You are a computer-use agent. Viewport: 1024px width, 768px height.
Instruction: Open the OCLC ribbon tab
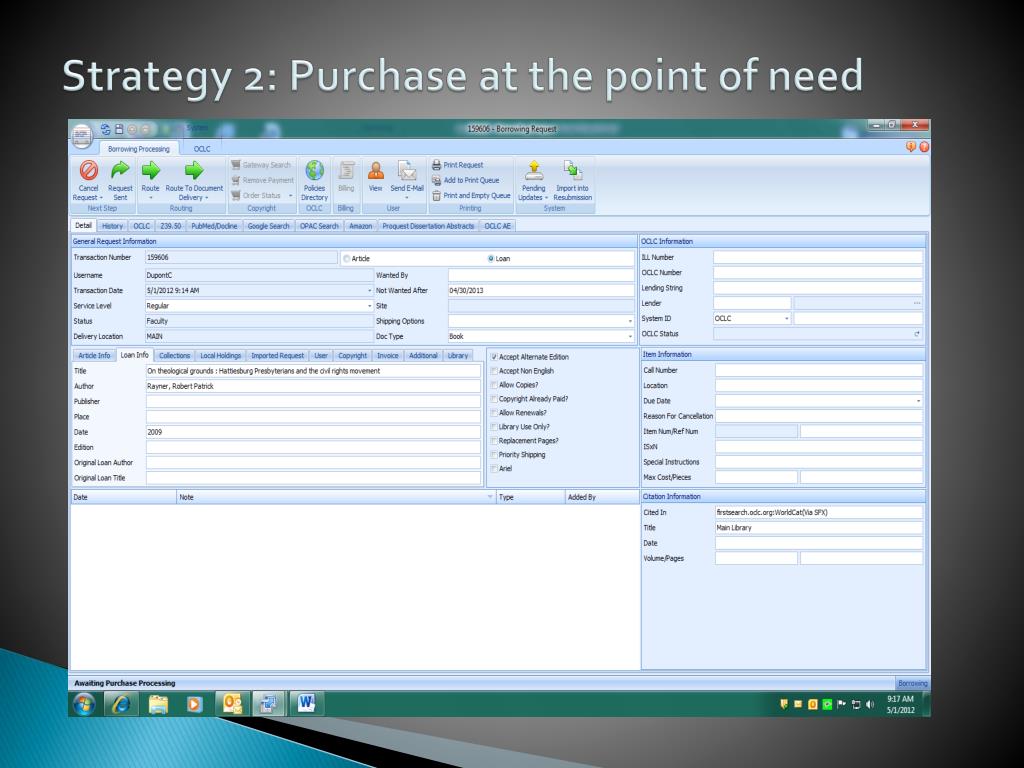[202, 149]
